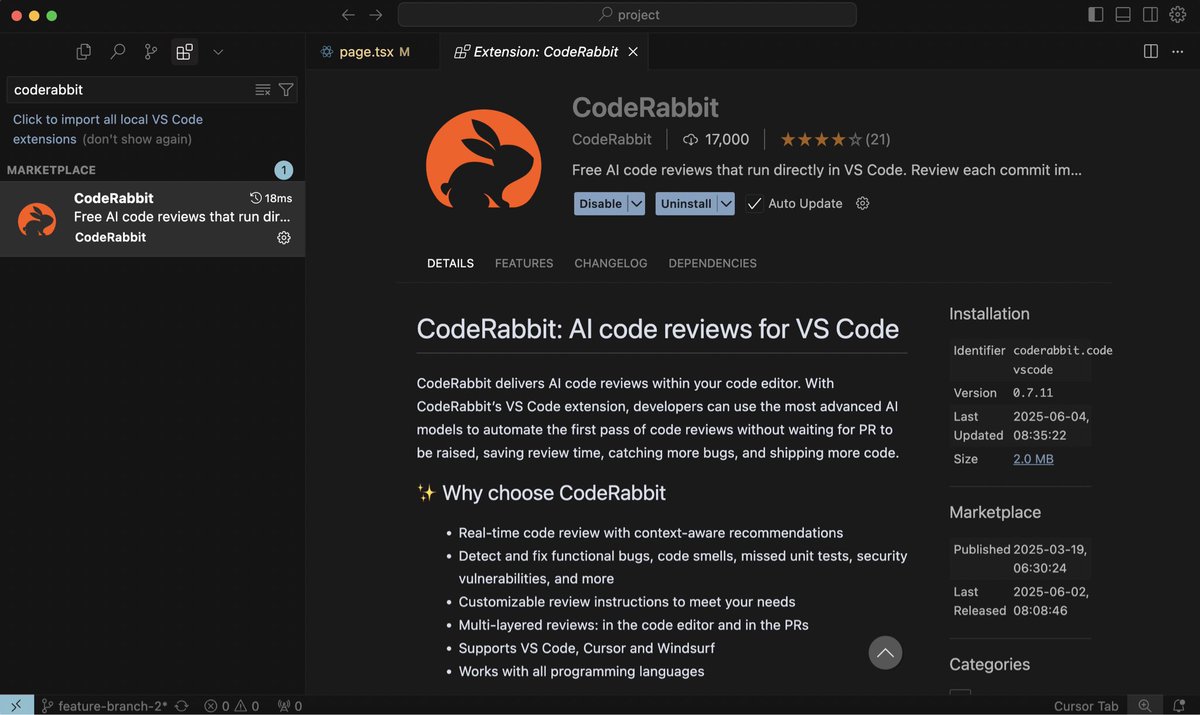
Task: Click the 17,000 install count
Action: [x=716, y=140]
